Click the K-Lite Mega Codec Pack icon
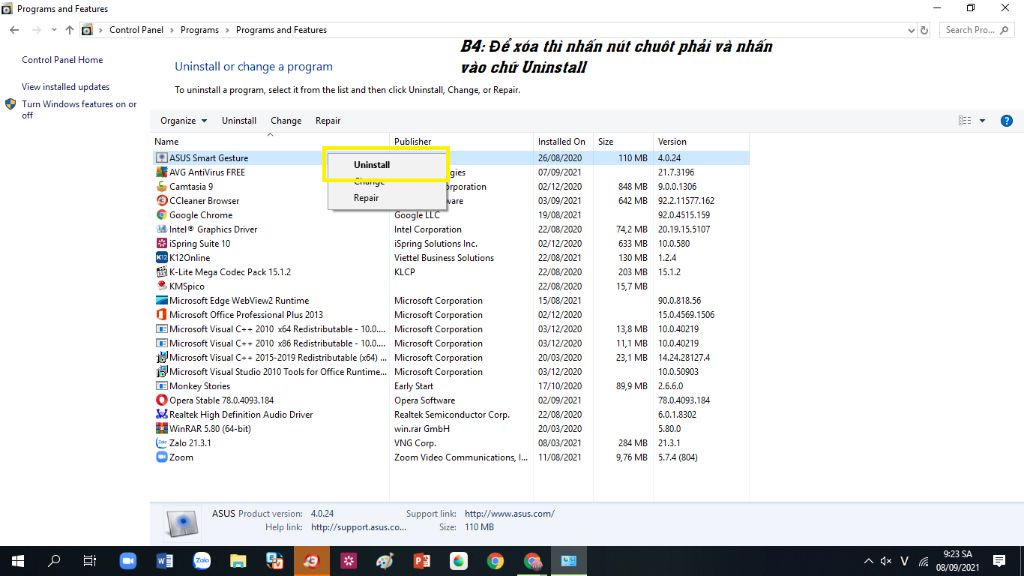The width and height of the screenshot is (1024, 576). (x=161, y=272)
